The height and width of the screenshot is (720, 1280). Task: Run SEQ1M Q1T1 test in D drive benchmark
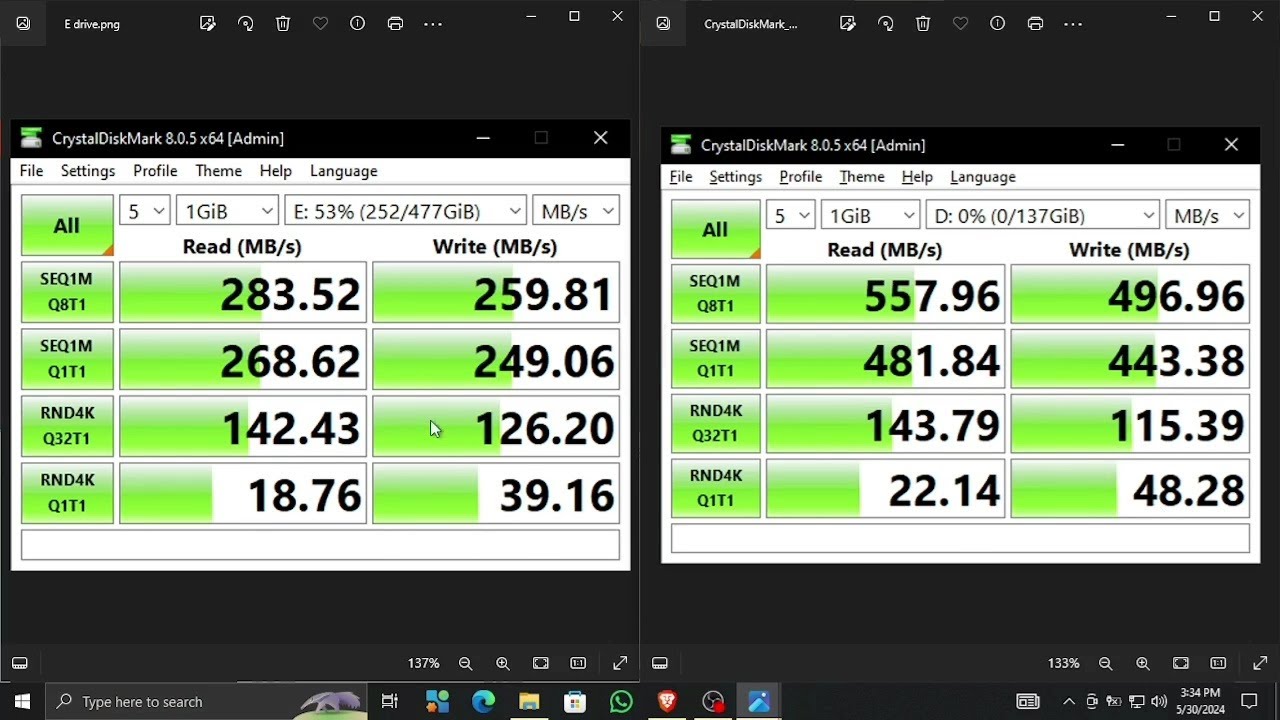click(x=715, y=358)
